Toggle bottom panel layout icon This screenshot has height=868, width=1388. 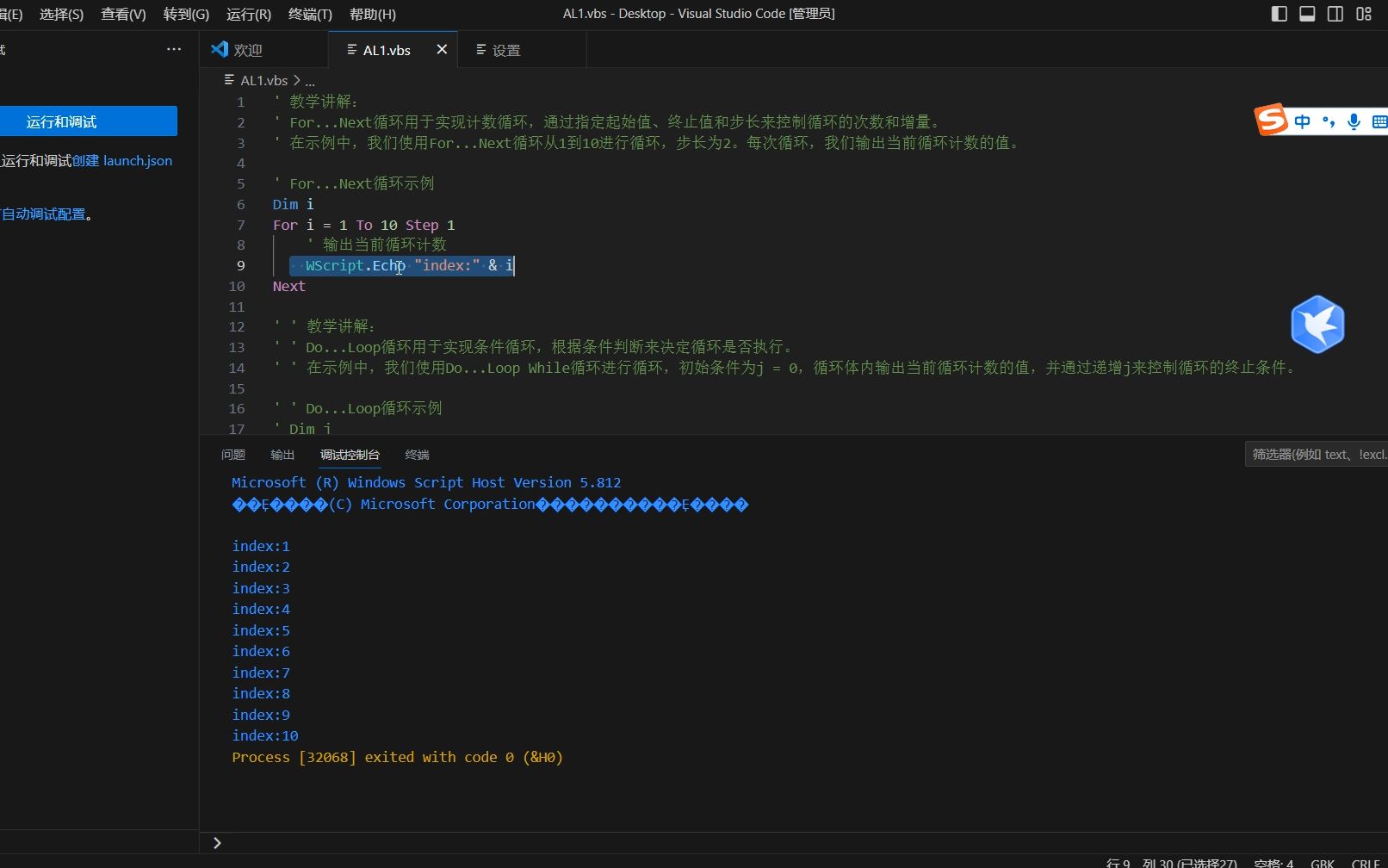point(1307,14)
